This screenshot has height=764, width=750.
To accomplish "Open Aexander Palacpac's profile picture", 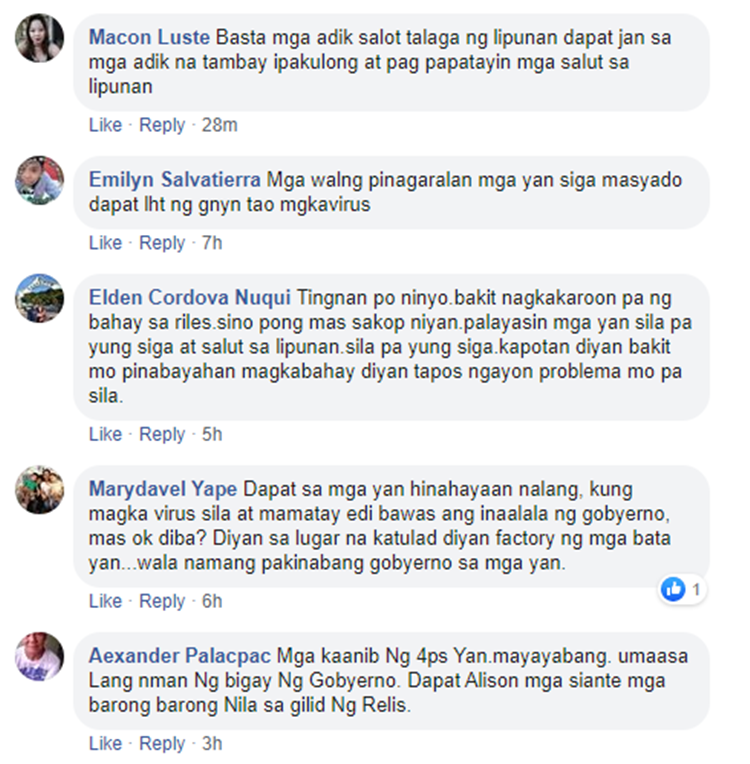I will tap(39, 656).
